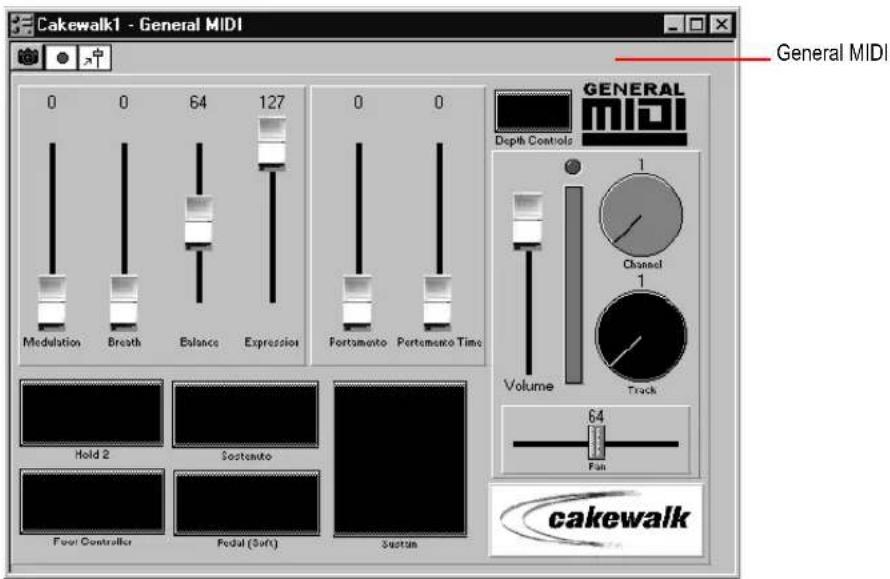Click the Breath slider handle
The image size is (890, 579).
click(124, 303)
